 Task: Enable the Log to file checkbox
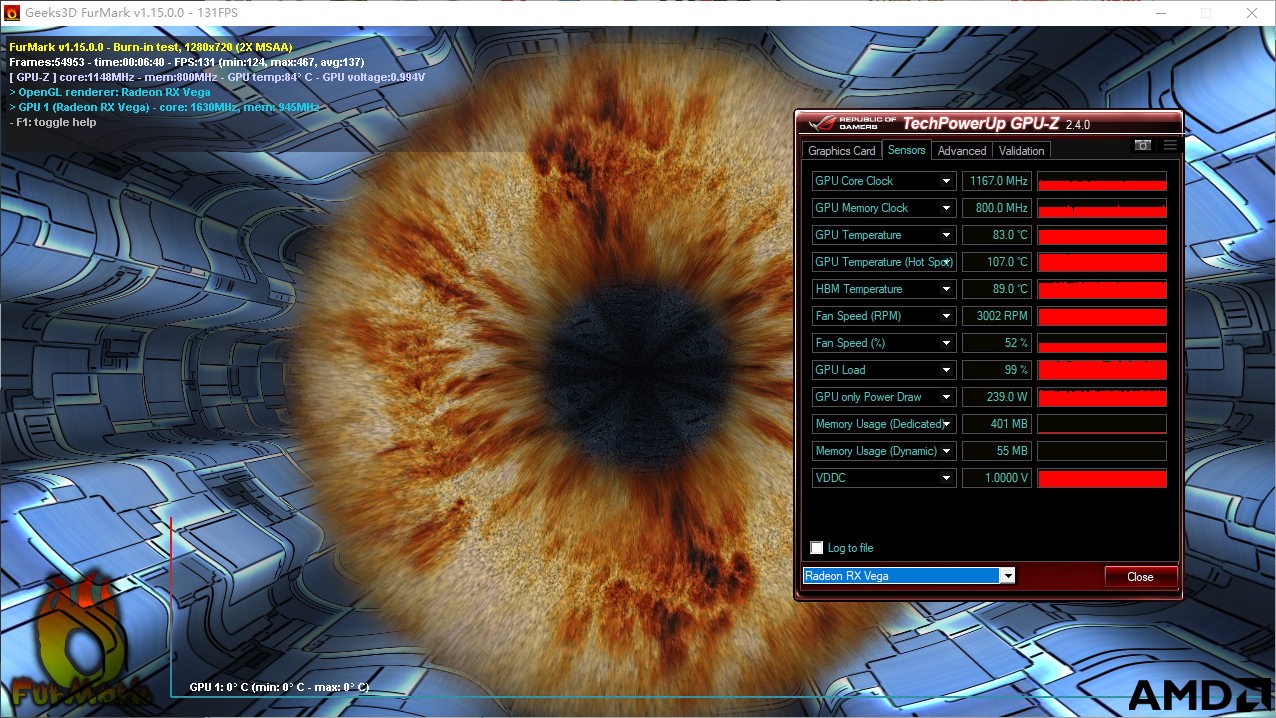coord(817,548)
